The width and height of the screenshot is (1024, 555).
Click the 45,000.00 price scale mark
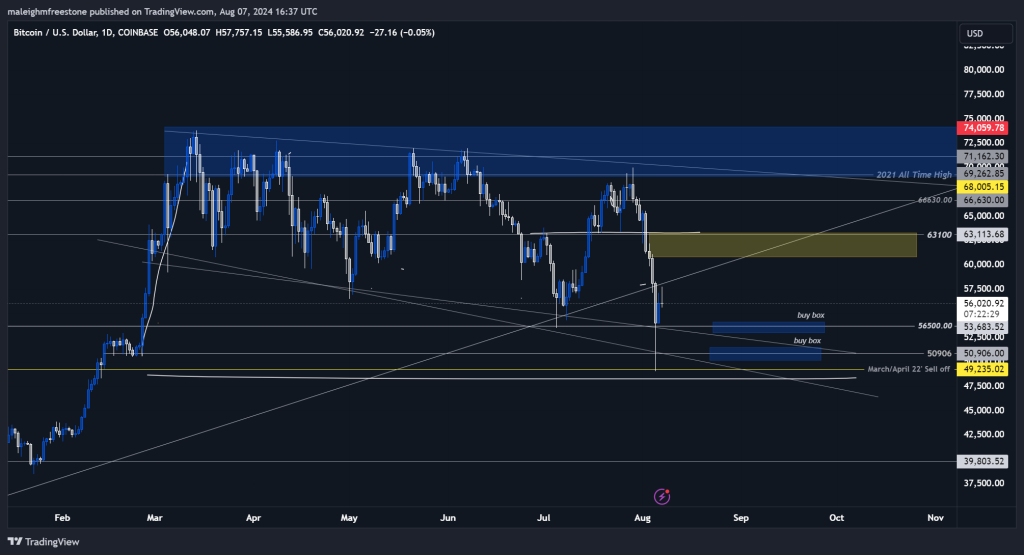point(984,411)
